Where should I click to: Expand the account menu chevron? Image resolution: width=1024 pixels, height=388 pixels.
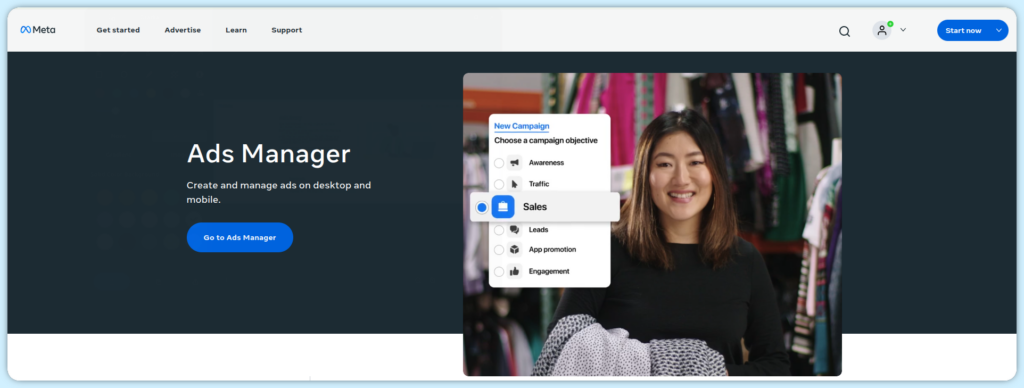pyautogui.click(x=903, y=30)
